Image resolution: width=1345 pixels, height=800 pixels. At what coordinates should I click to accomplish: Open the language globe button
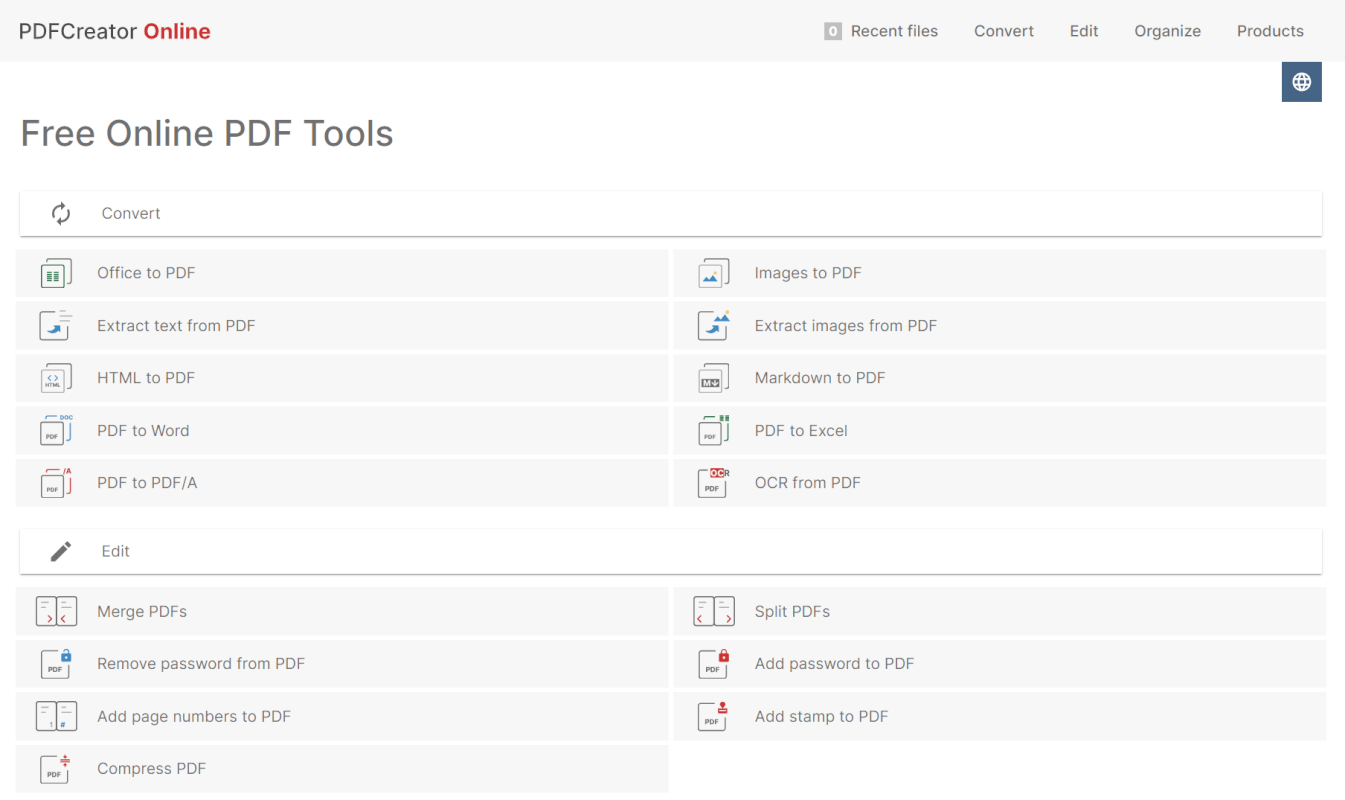click(1302, 82)
